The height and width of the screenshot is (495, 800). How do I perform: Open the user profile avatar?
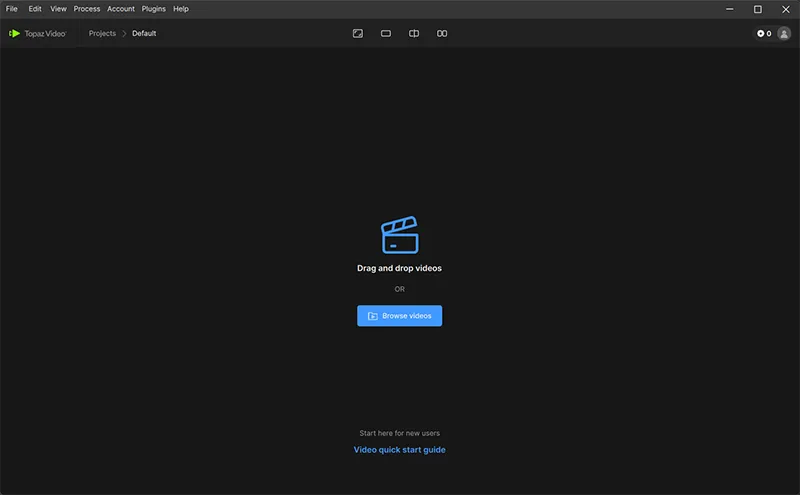point(784,34)
